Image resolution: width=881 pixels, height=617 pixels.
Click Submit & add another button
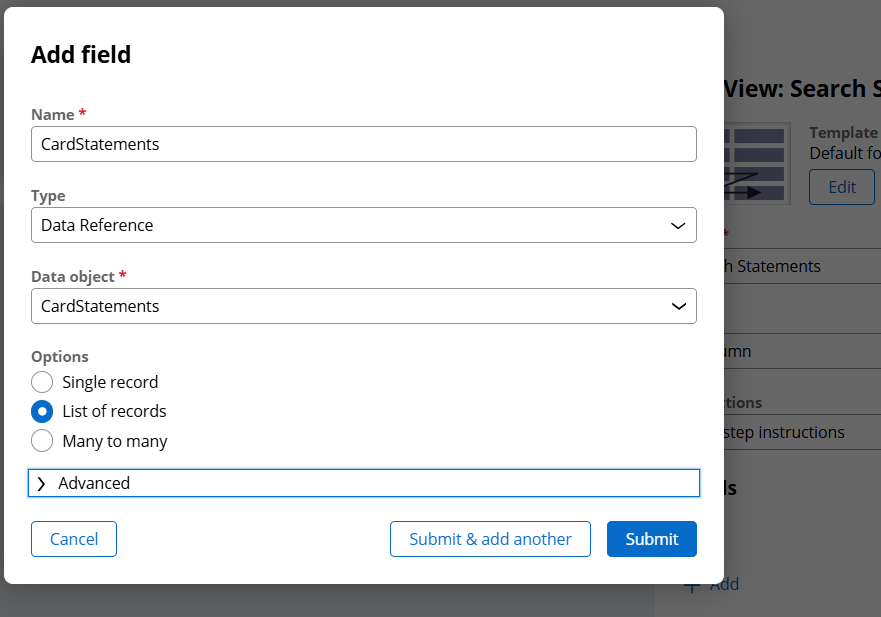pyautogui.click(x=490, y=539)
